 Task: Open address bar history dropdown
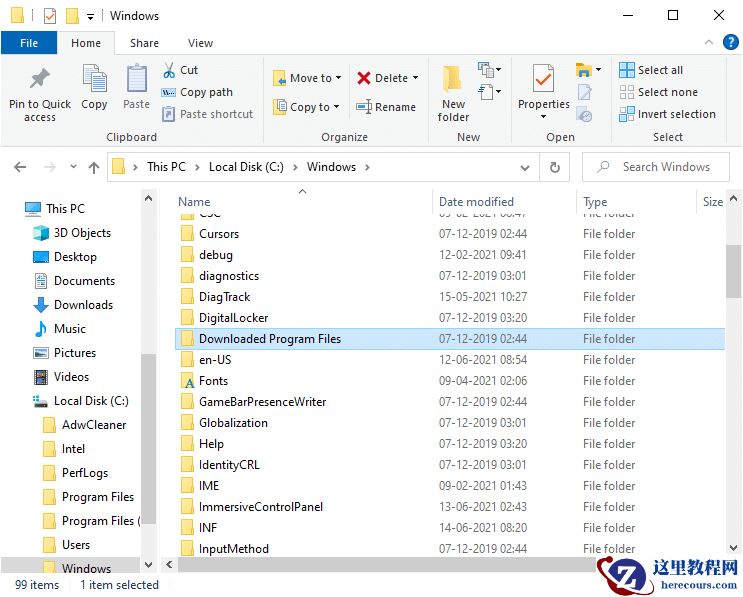click(525, 168)
